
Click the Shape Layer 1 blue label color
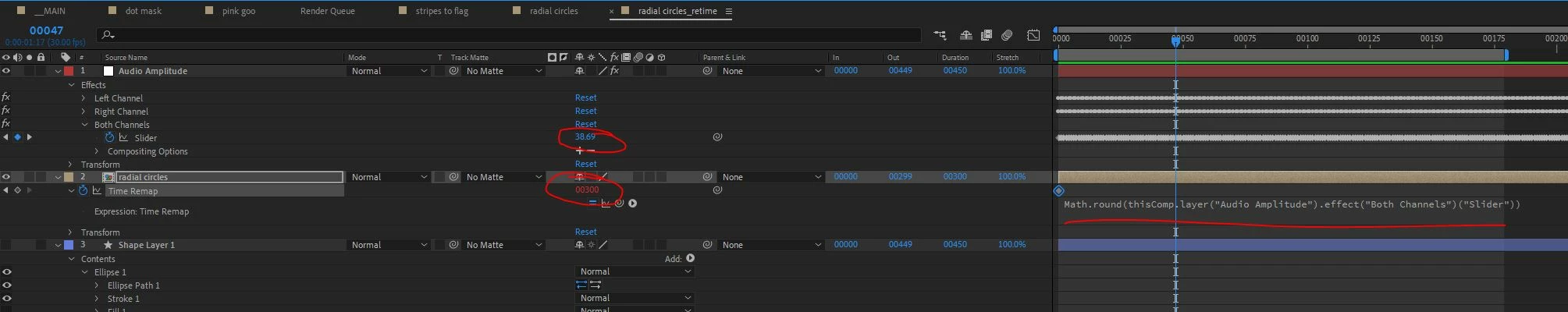pos(69,245)
